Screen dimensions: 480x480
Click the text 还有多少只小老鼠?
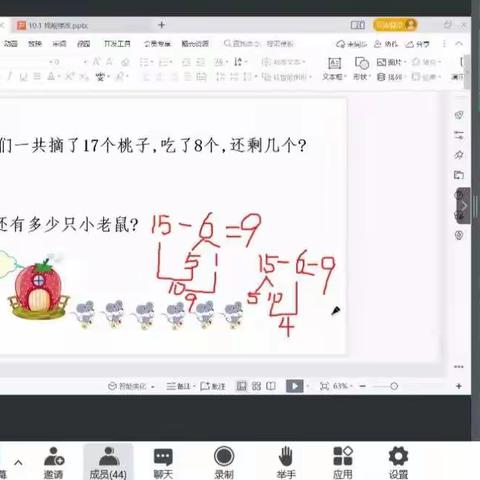69,226
